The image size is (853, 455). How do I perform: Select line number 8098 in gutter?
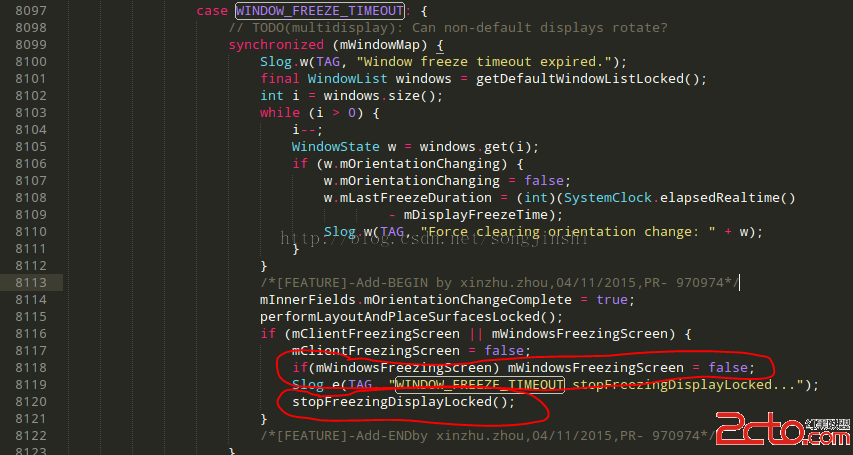(x=31, y=28)
